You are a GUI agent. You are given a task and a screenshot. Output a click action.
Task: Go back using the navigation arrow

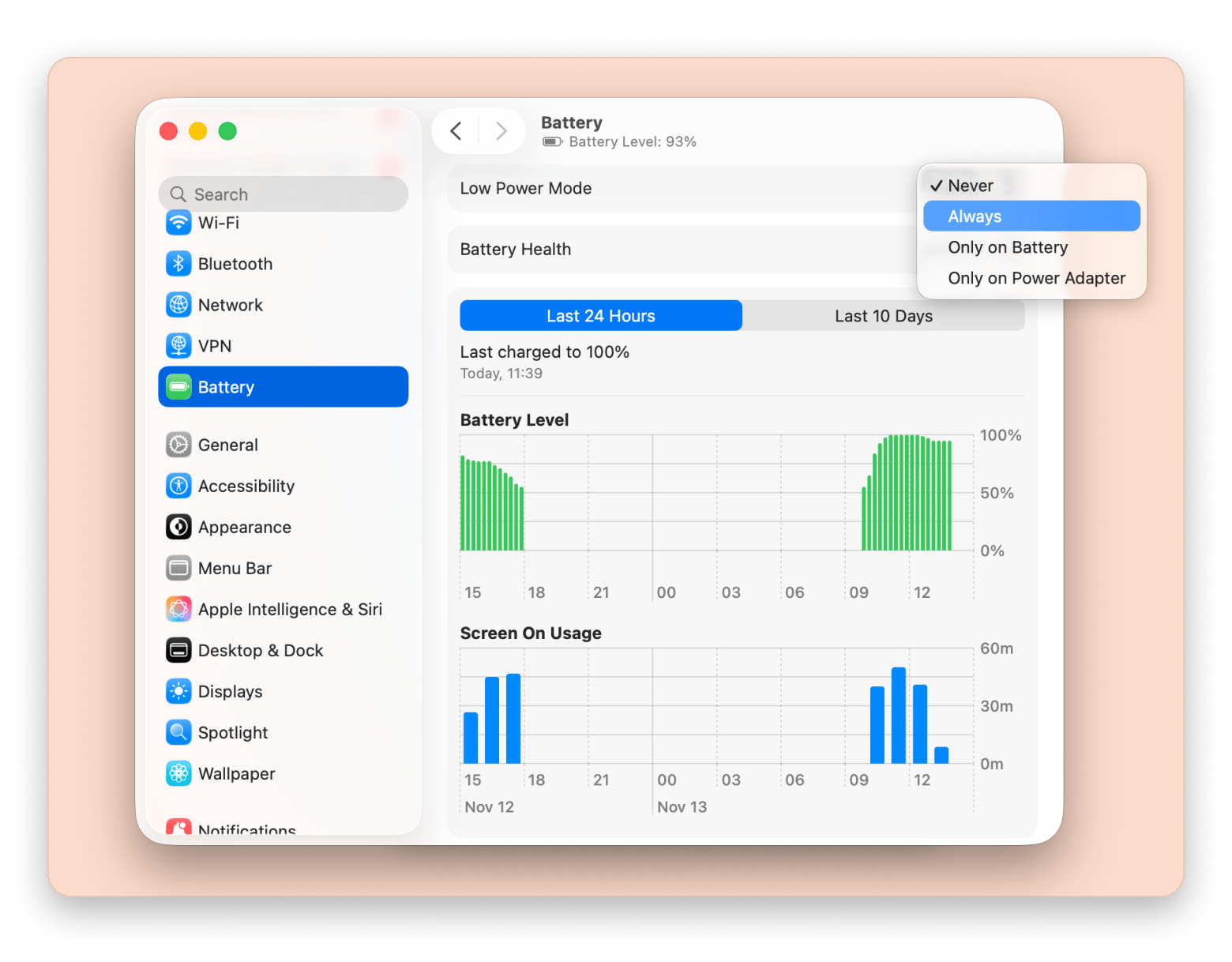(x=456, y=131)
